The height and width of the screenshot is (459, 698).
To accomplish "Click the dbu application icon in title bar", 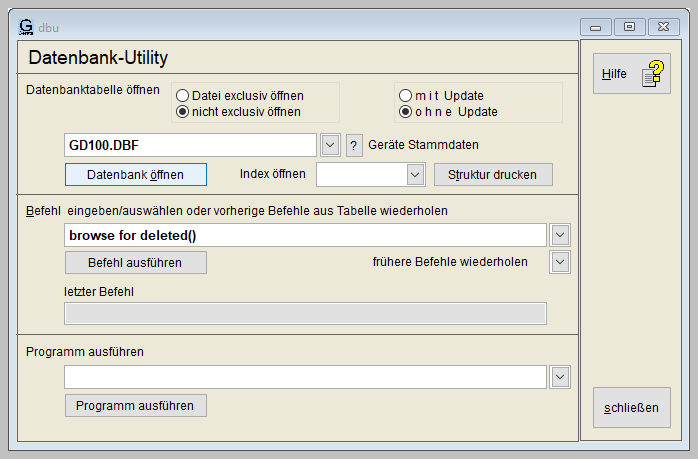I will coord(26,26).
